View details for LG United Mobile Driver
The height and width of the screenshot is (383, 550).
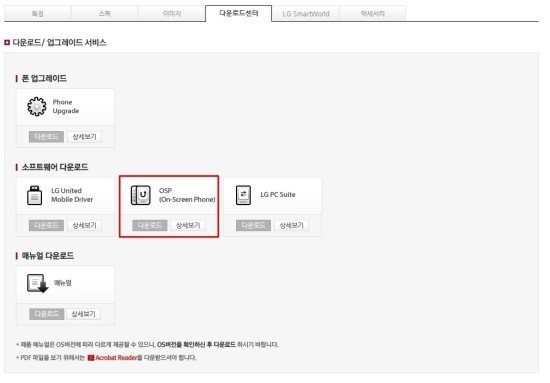point(84,225)
